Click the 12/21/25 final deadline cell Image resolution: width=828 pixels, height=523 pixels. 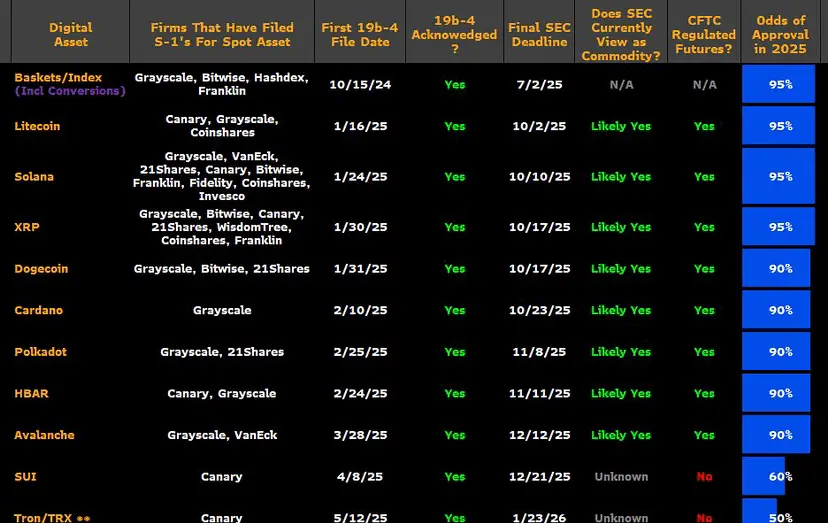click(539, 477)
